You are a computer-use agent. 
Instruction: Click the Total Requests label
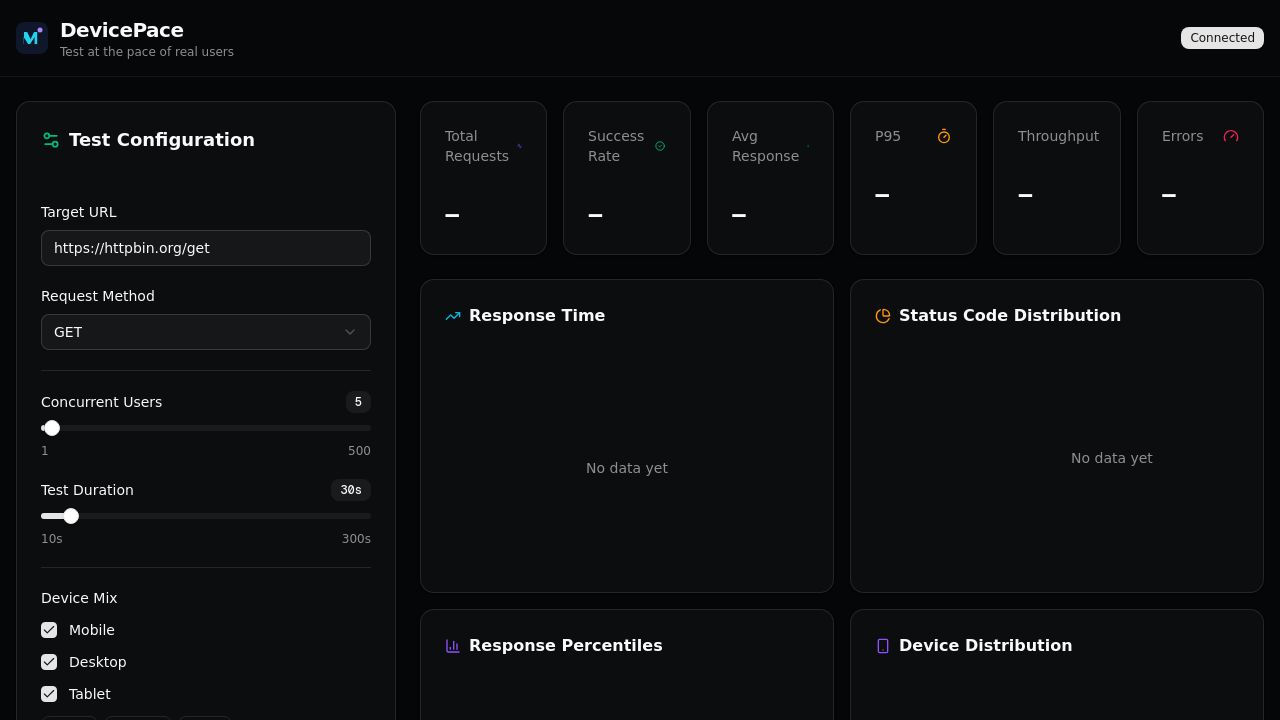(477, 146)
